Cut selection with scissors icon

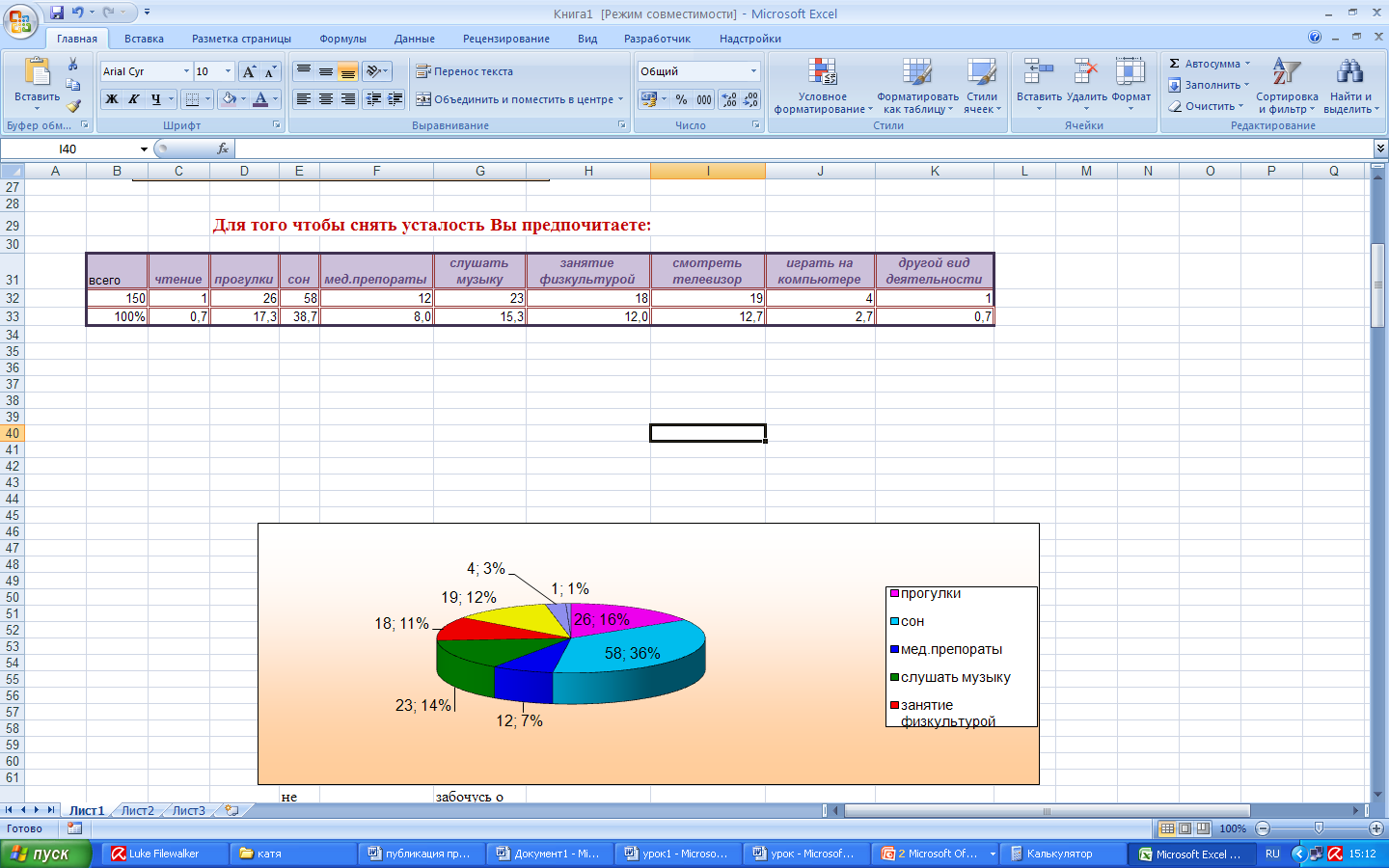pyautogui.click(x=72, y=64)
